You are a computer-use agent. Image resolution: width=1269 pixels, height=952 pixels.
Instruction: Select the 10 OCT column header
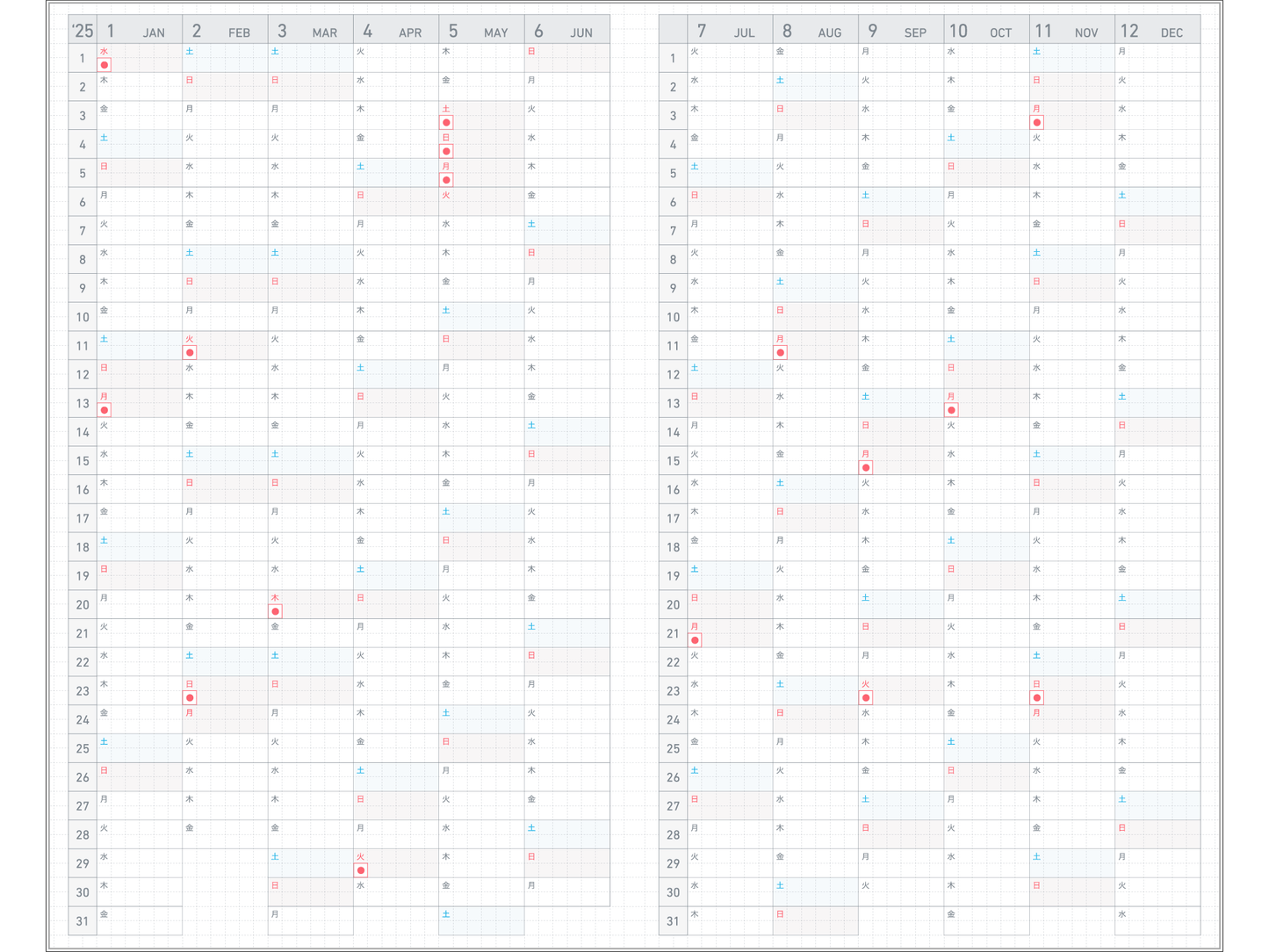tap(986, 31)
